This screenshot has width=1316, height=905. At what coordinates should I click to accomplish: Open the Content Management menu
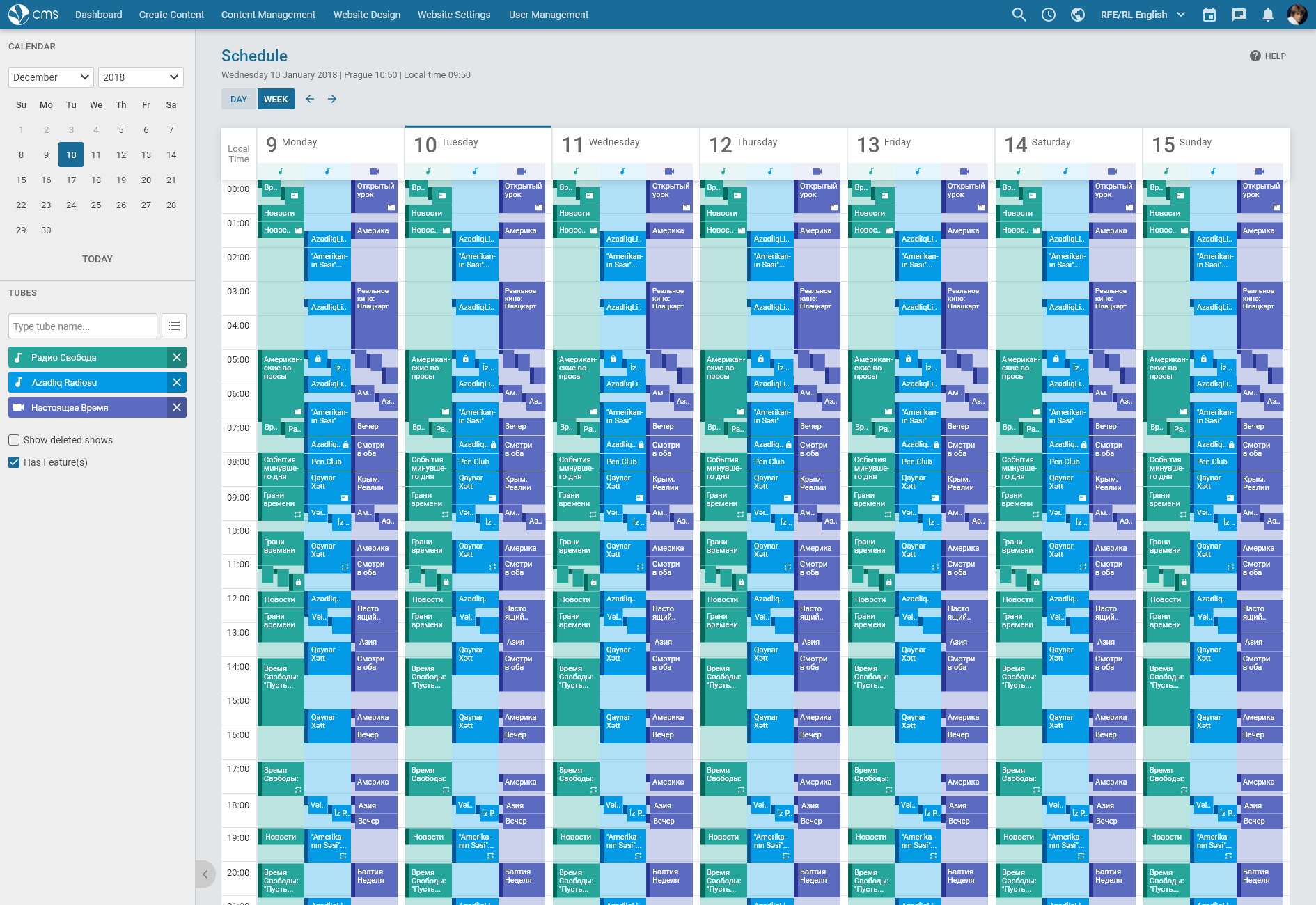tap(268, 15)
